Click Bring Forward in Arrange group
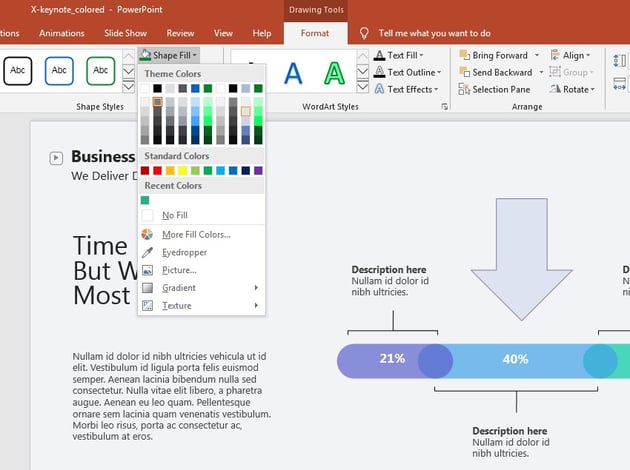This screenshot has width=630, height=470. (499, 55)
